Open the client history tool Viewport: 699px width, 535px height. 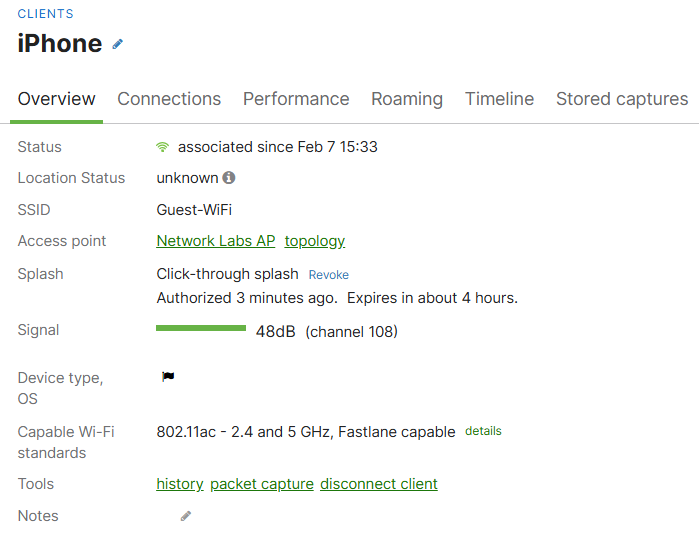(x=180, y=484)
